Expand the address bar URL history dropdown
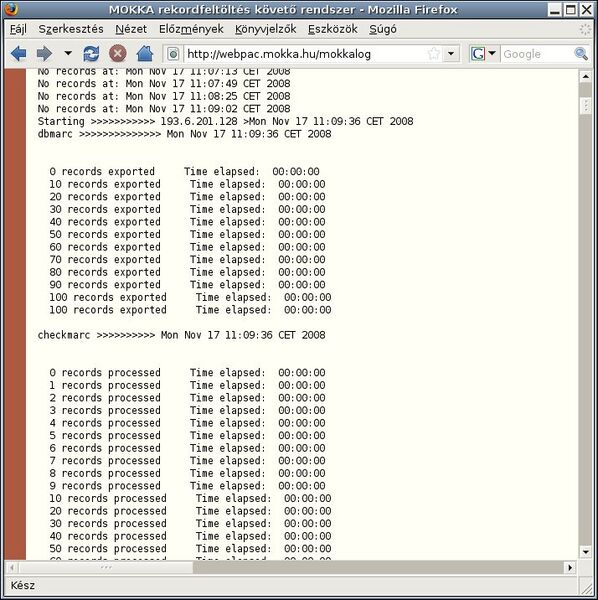This screenshot has width=598, height=600. point(451,54)
